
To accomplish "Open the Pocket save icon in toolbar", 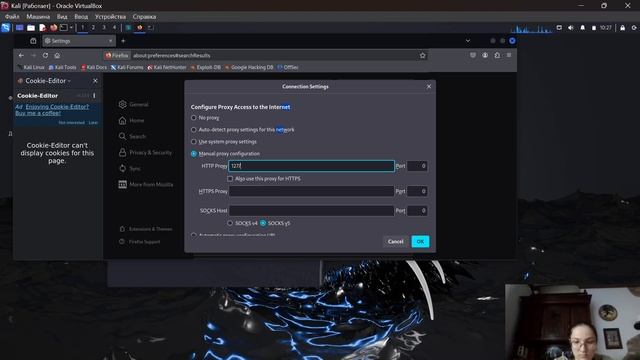I will tap(473, 55).
